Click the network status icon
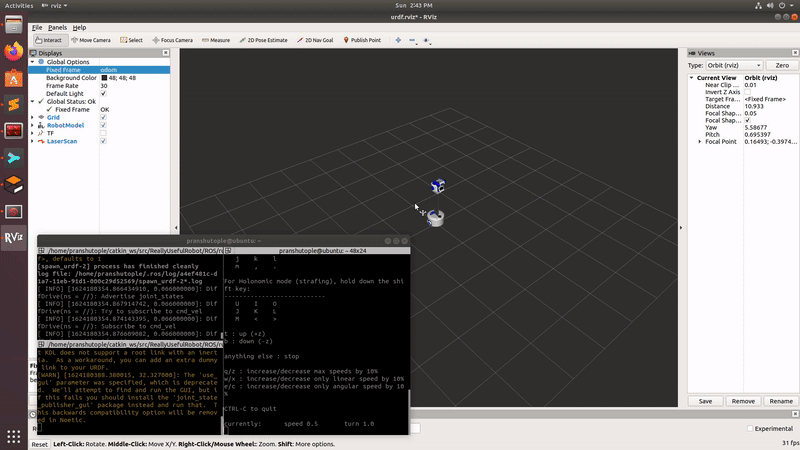The width and height of the screenshot is (800, 450). click(x=758, y=6)
